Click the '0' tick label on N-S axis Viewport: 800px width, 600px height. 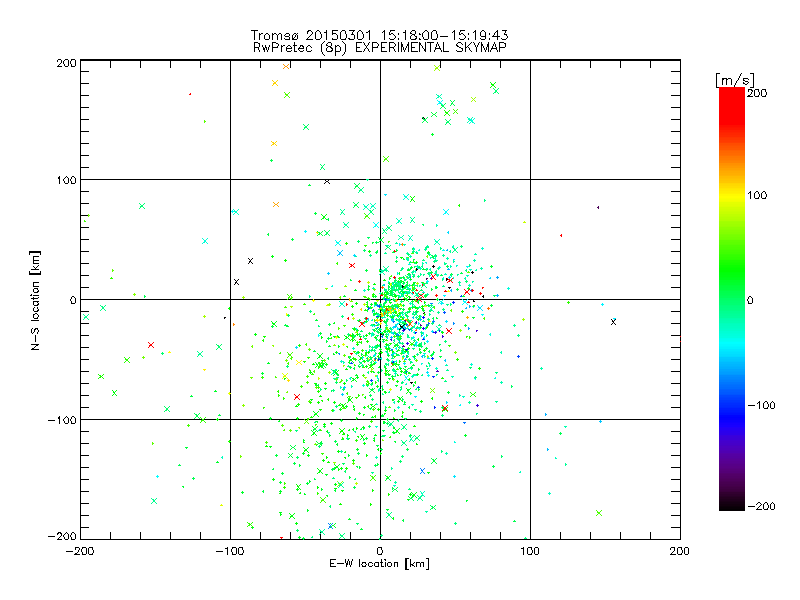(x=73, y=300)
